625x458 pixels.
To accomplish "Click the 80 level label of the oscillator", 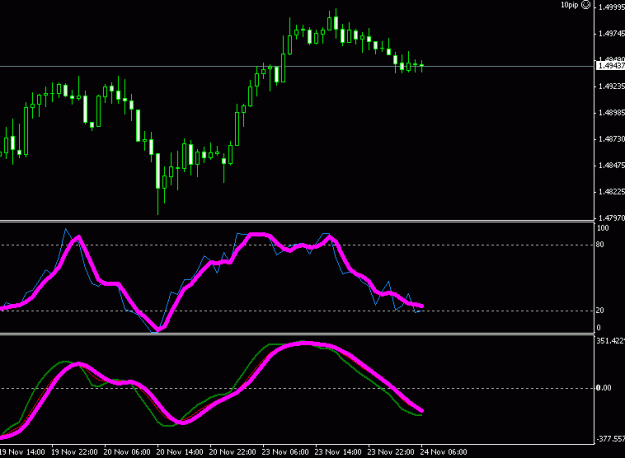I will click(x=600, y=245).
